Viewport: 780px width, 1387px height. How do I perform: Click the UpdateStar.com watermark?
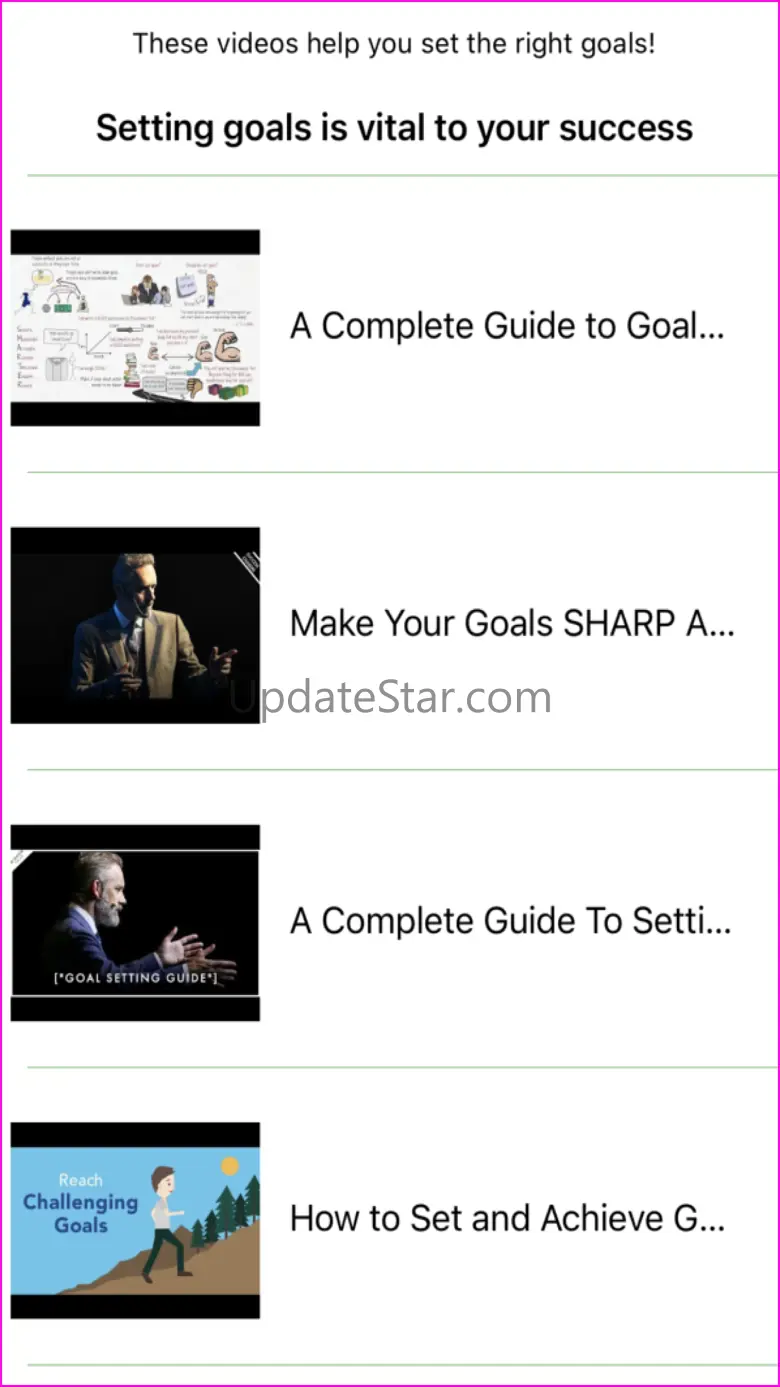click(x=391, y=697)
